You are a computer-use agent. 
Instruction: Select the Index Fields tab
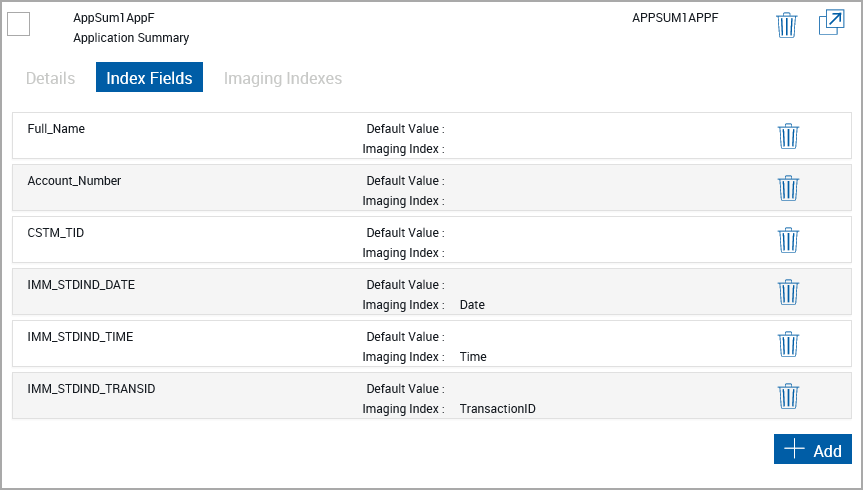(149, 78)
